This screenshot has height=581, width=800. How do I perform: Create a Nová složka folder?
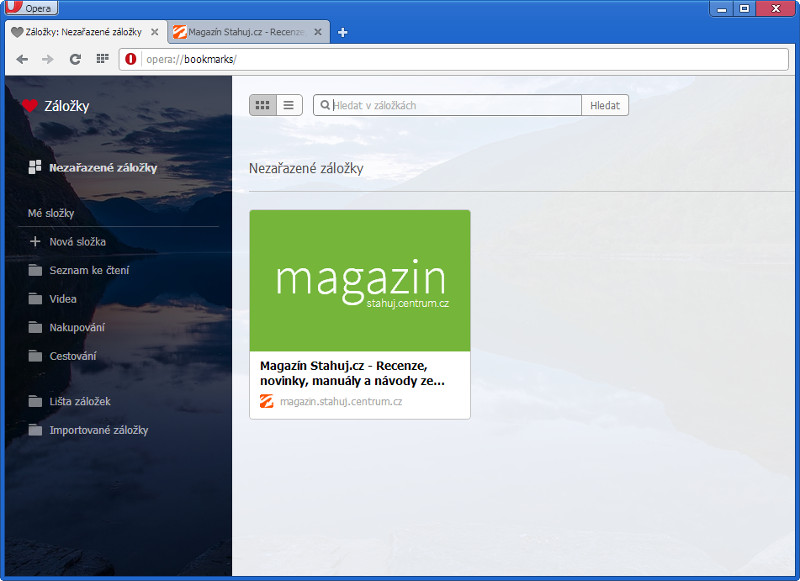click(78, 242)
